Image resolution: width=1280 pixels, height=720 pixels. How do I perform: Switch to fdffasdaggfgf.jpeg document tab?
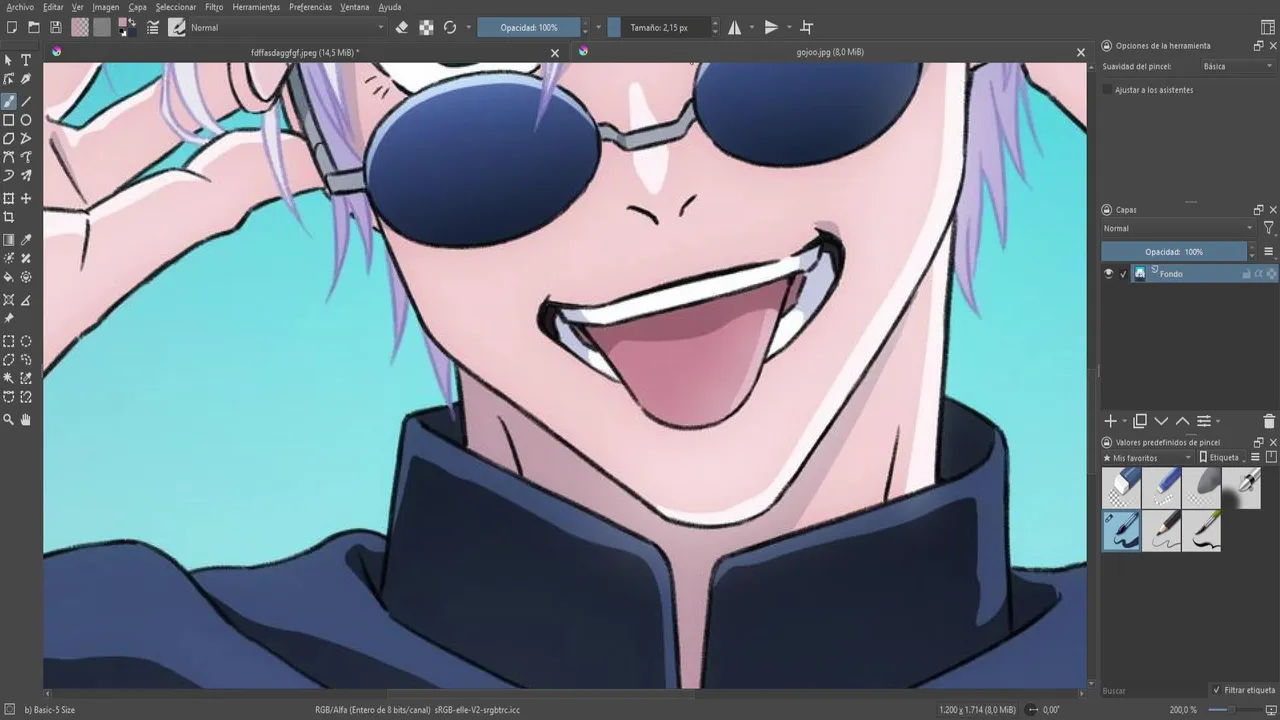coord(305,52)
